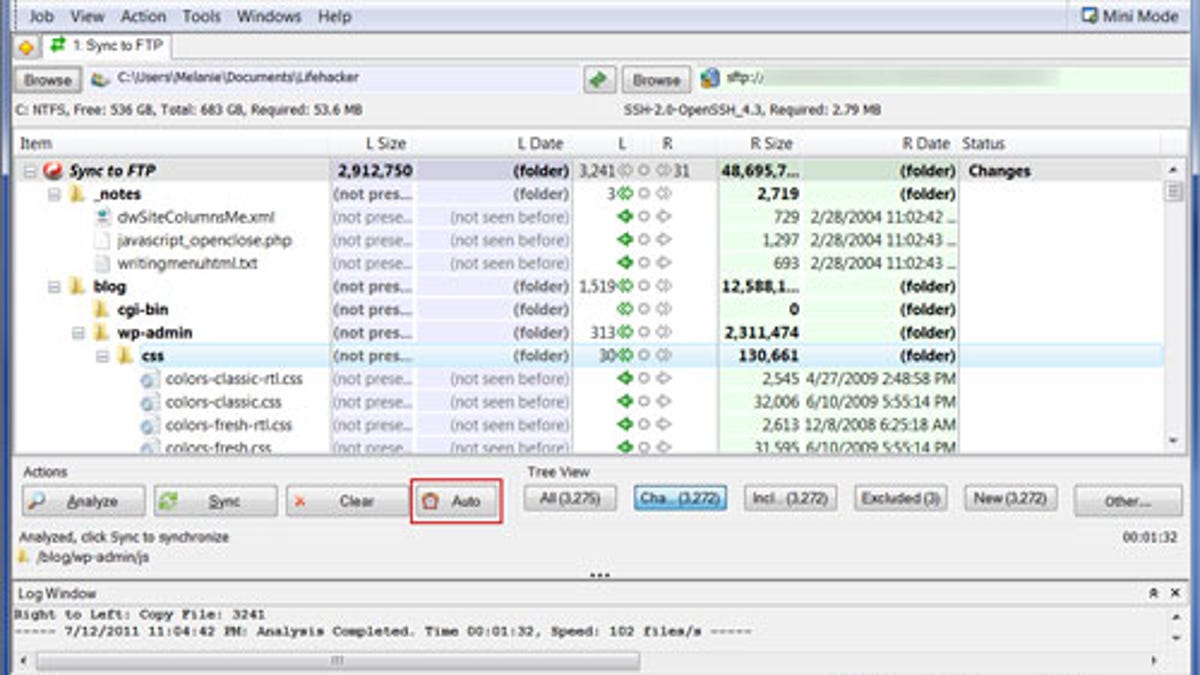Click the dwSiteColumnsMe.xml file icon
This screenshot has height=675, width=1200.
101,217
